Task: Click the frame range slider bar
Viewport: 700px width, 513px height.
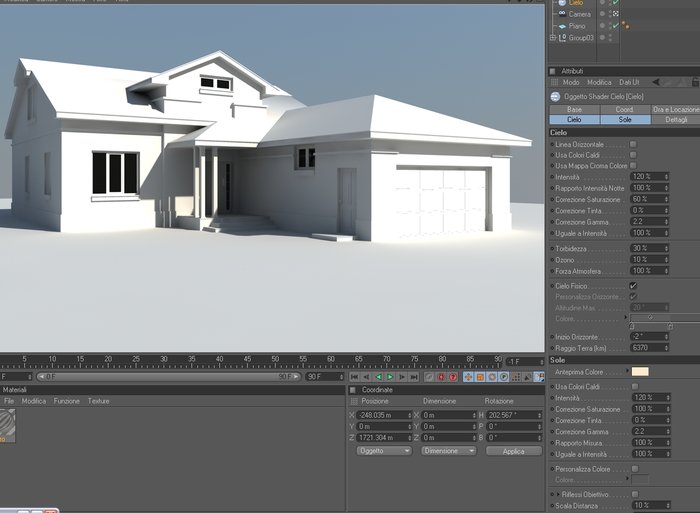Action: [168, 377]
